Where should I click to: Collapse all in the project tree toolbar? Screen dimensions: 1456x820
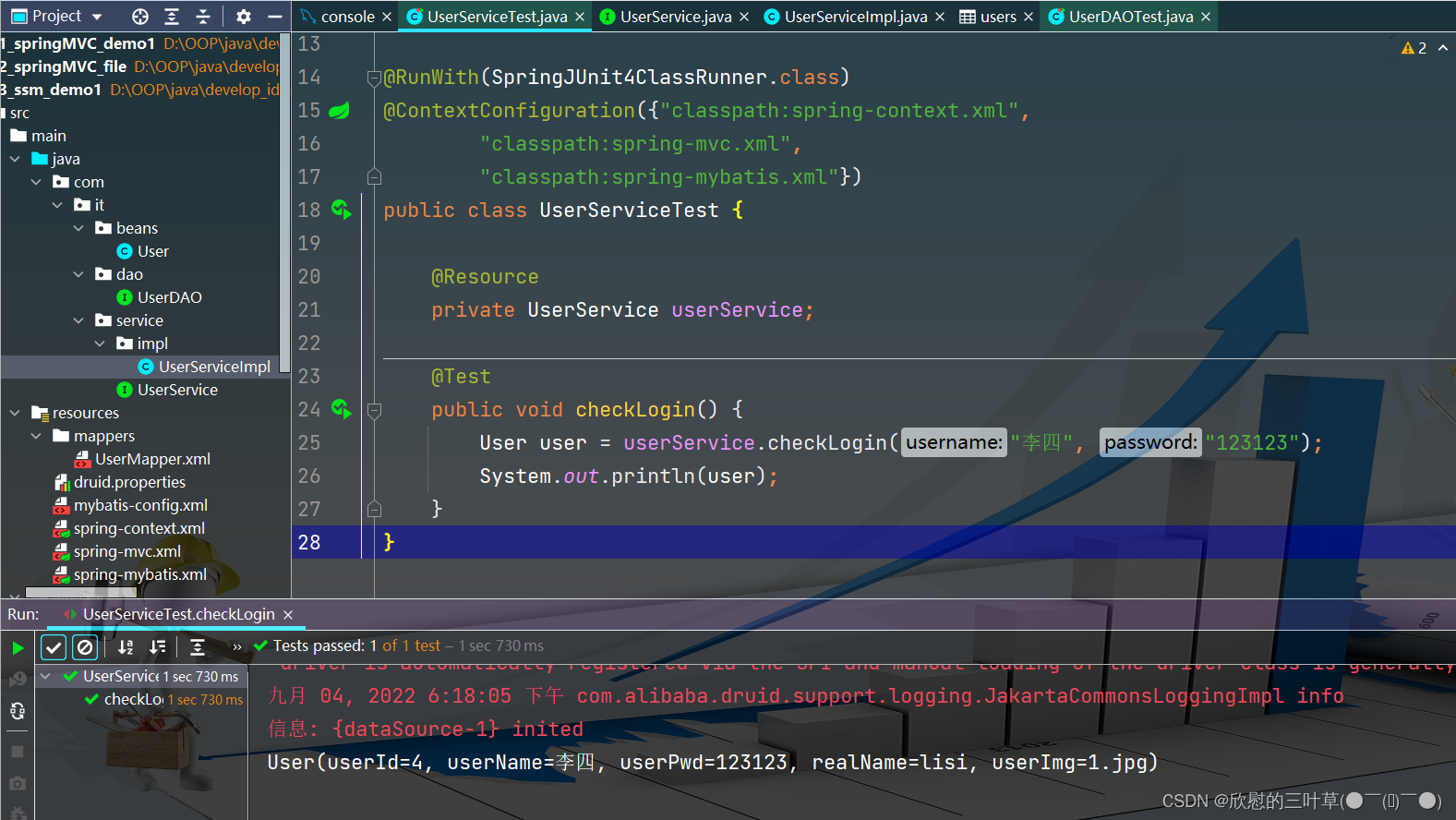(203, 16)
